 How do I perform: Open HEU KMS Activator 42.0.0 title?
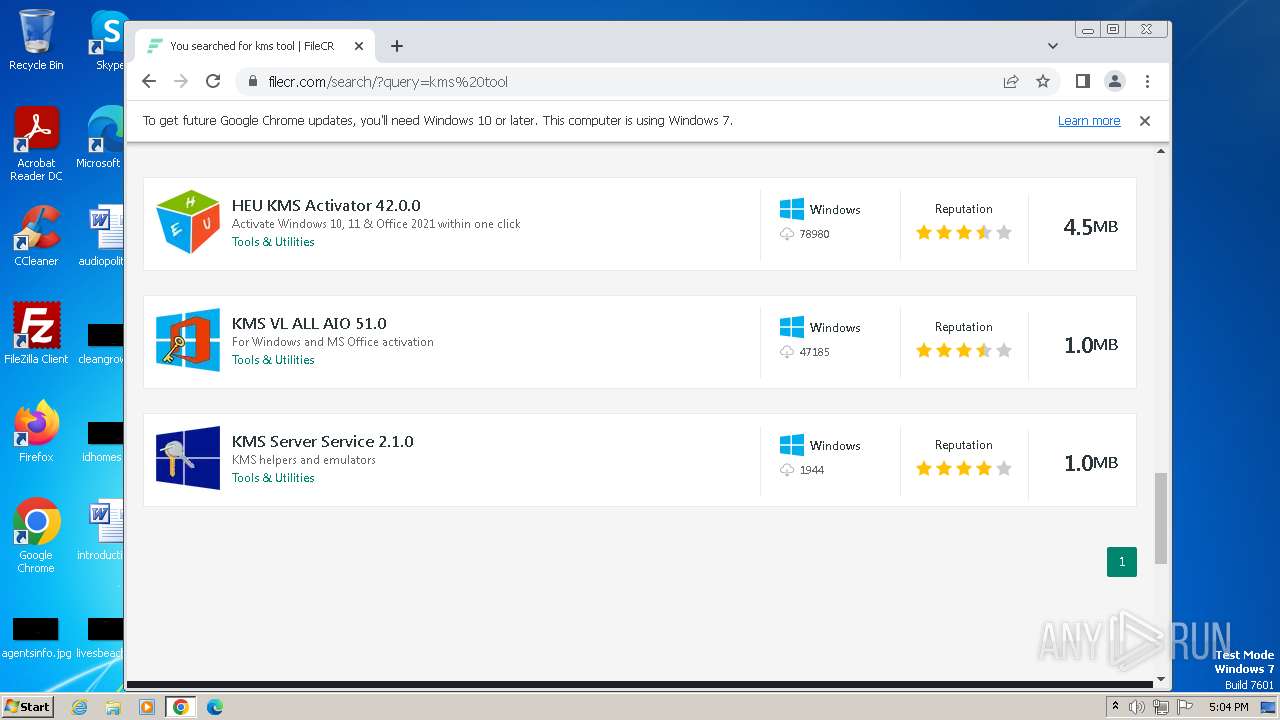pos(326,206)
